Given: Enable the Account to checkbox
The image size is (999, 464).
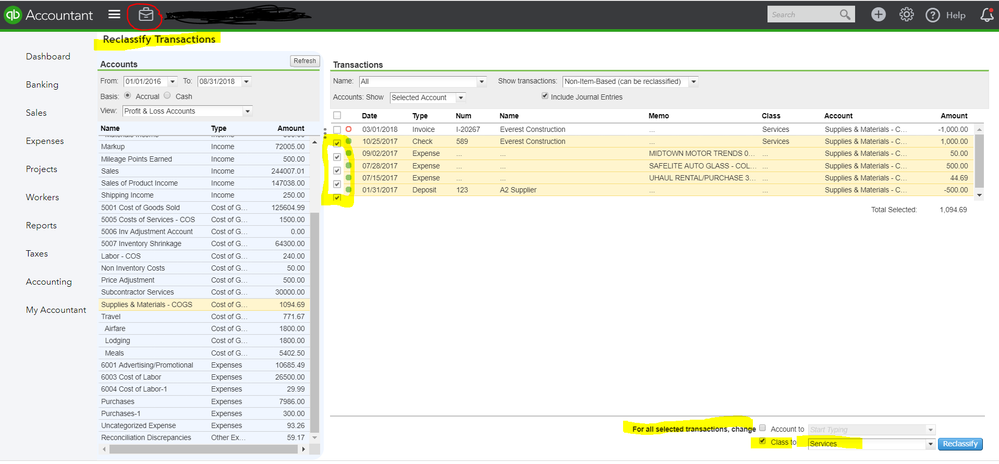Looking at the screenshot, I should (x=763, y=428).
